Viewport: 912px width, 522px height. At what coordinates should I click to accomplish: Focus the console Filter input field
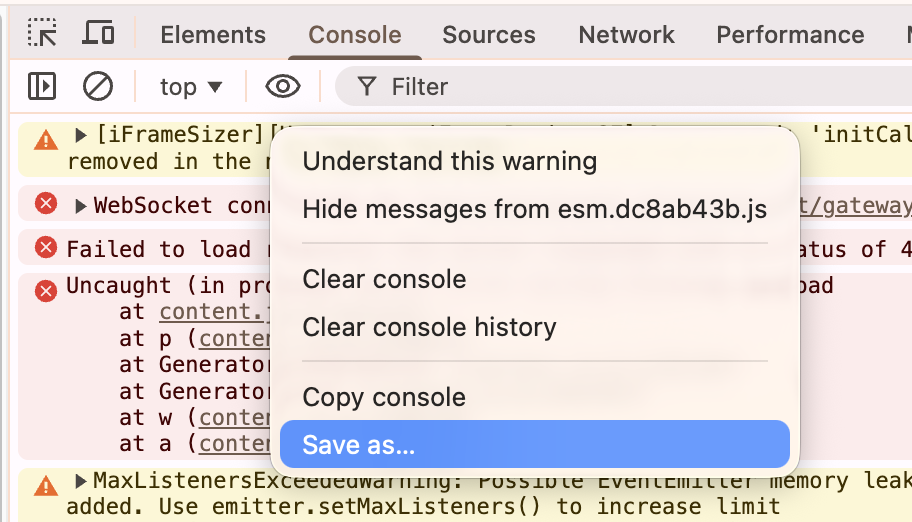point(600,87)
